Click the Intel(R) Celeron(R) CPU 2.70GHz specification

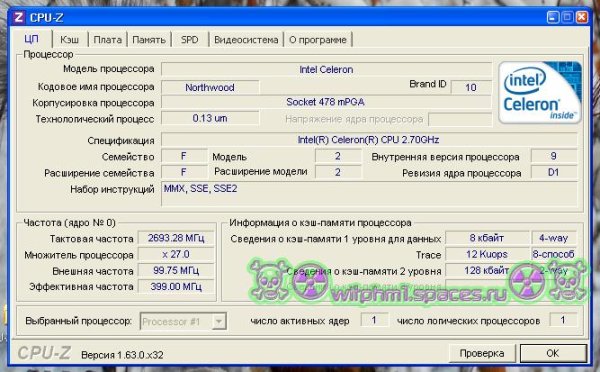click(369, 140)
